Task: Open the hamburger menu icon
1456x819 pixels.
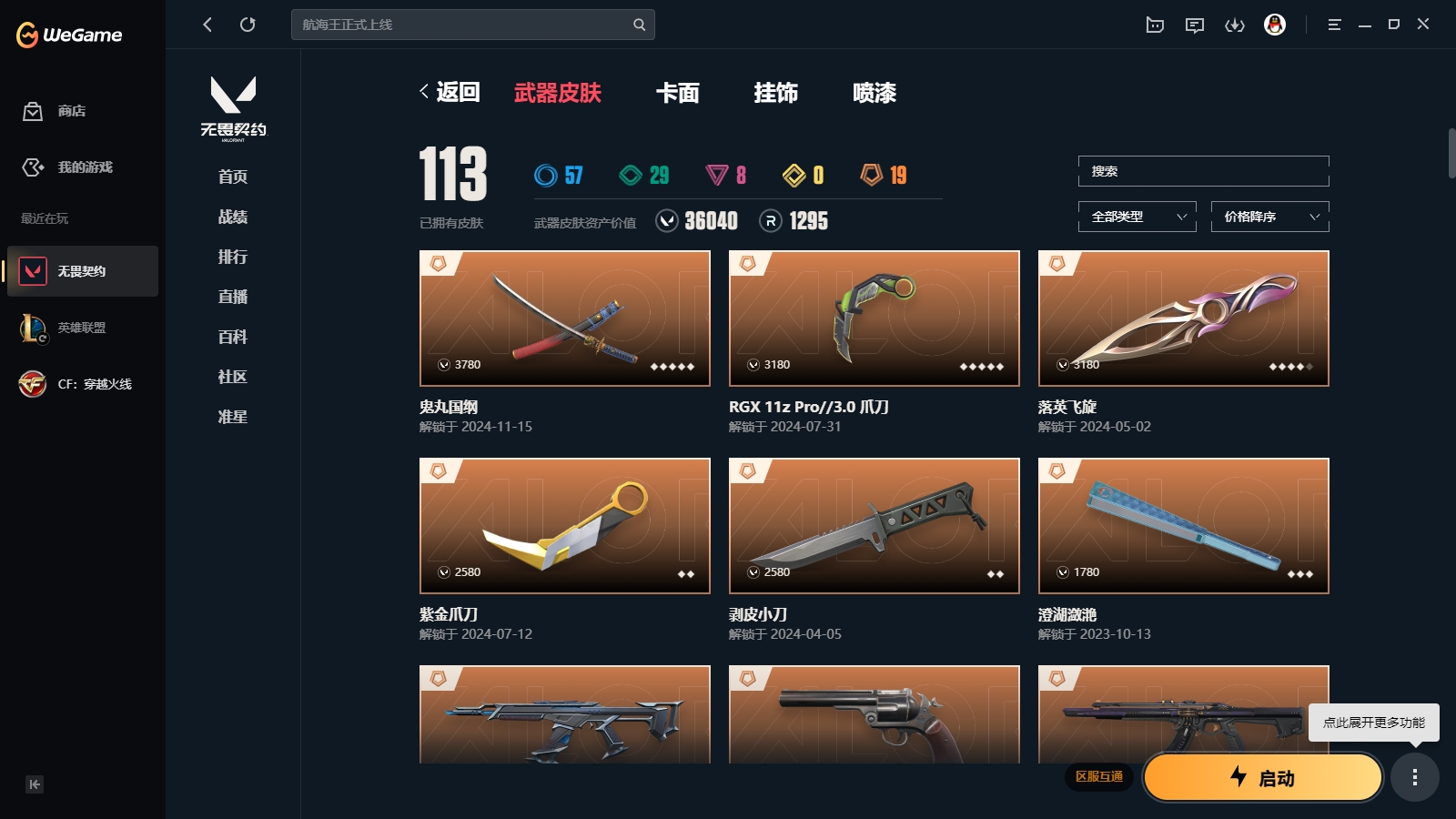Action: [x=1334, y=25]
